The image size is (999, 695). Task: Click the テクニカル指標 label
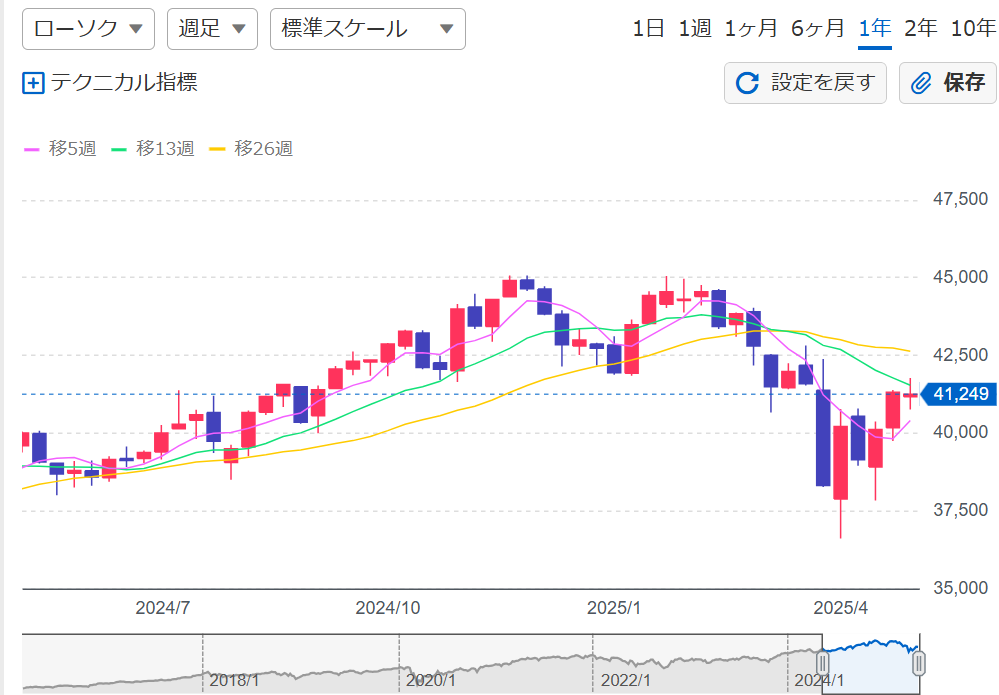coord(124,82)
